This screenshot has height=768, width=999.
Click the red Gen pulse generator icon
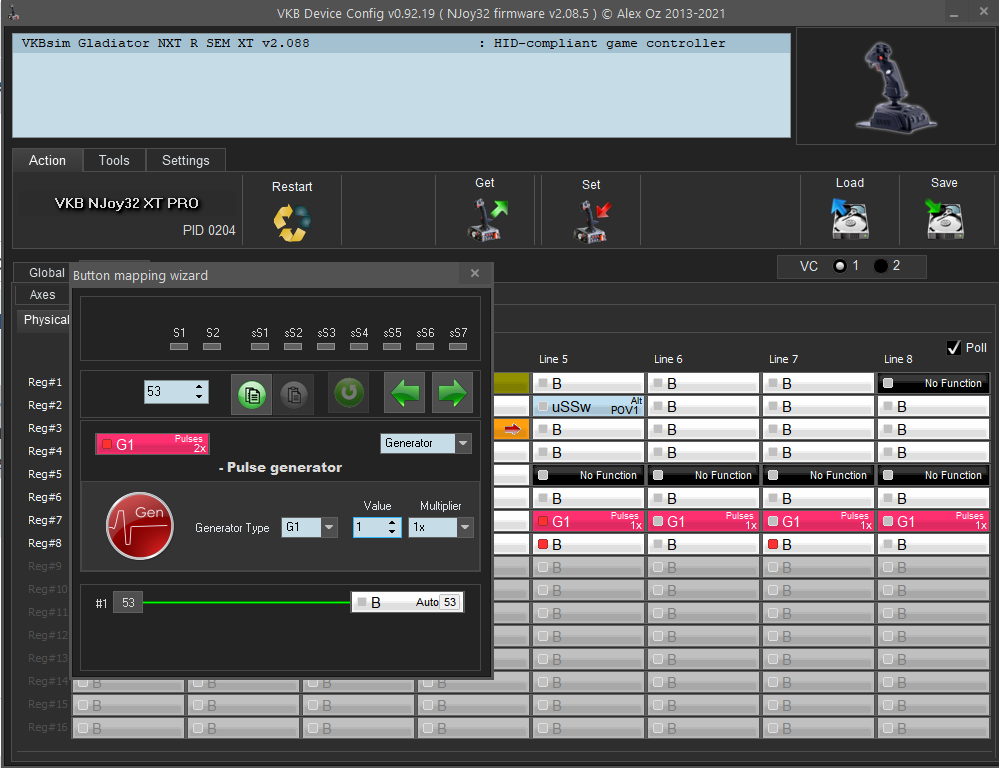pos(140,526)
